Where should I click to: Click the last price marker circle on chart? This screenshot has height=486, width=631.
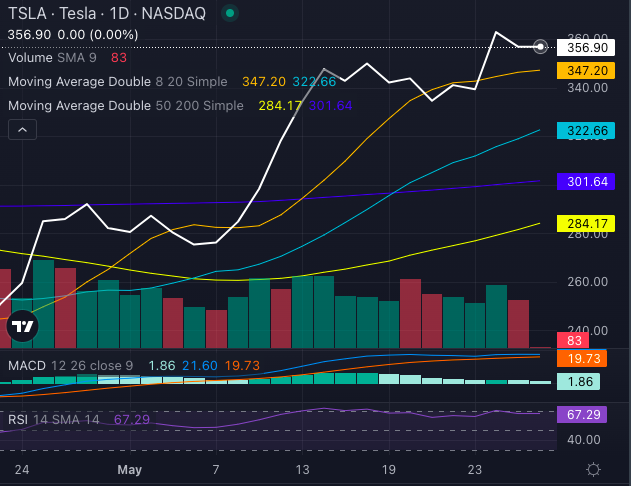[540, 47]
